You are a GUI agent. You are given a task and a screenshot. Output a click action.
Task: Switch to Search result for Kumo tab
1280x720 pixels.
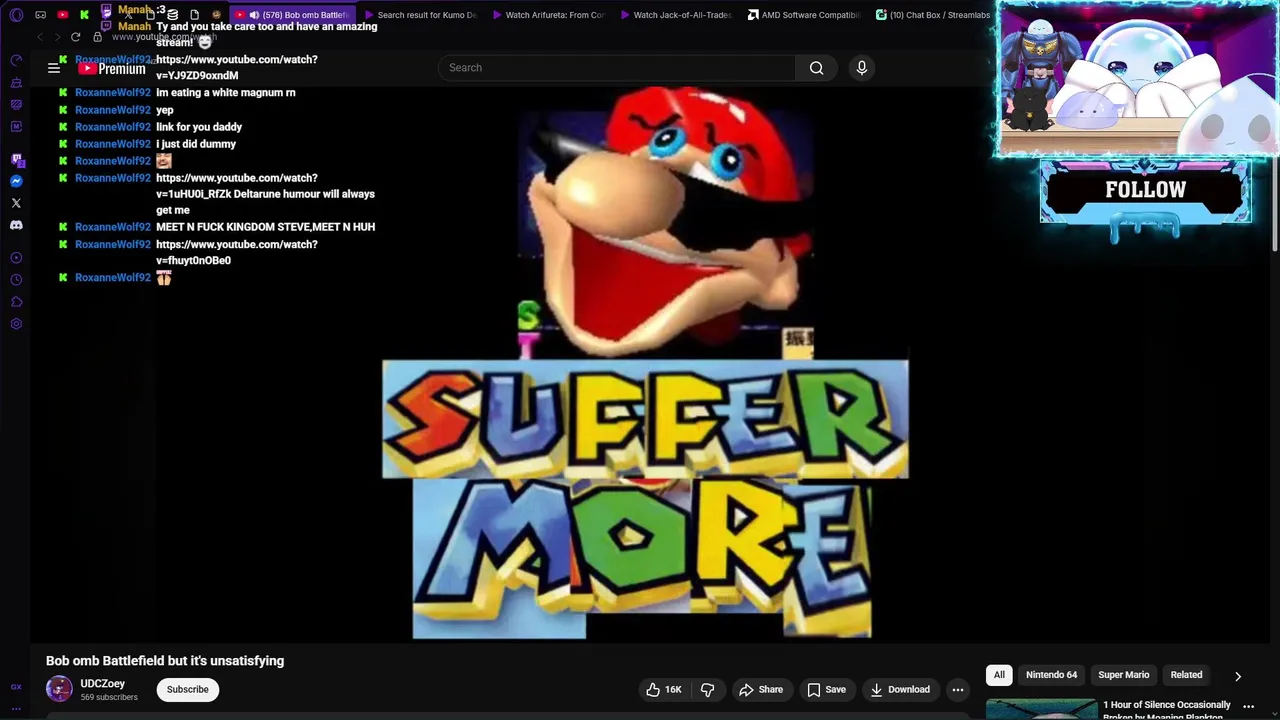tap(420, 15)
